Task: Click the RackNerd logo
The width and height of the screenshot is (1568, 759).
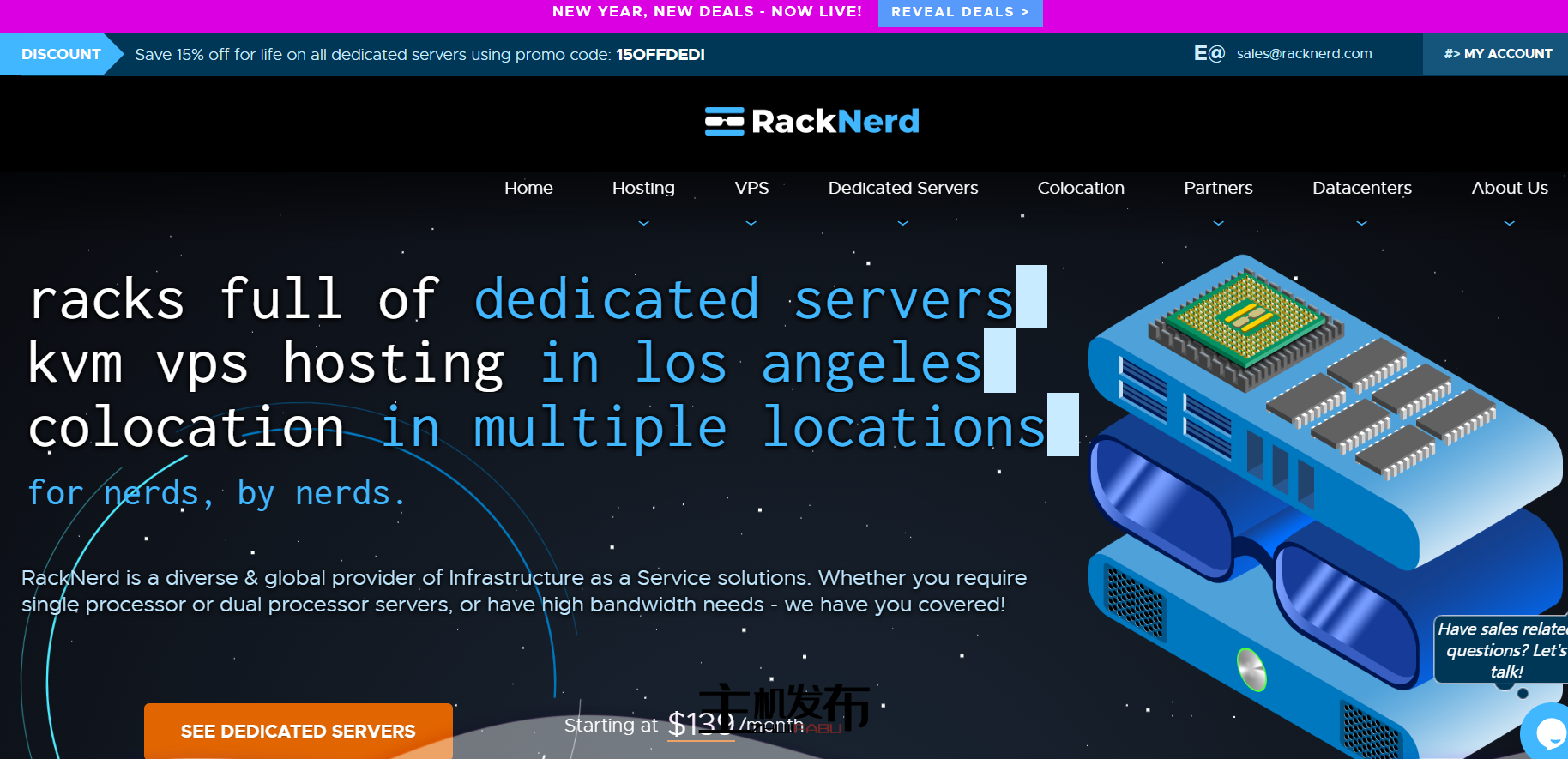Action: pos(811,122)
